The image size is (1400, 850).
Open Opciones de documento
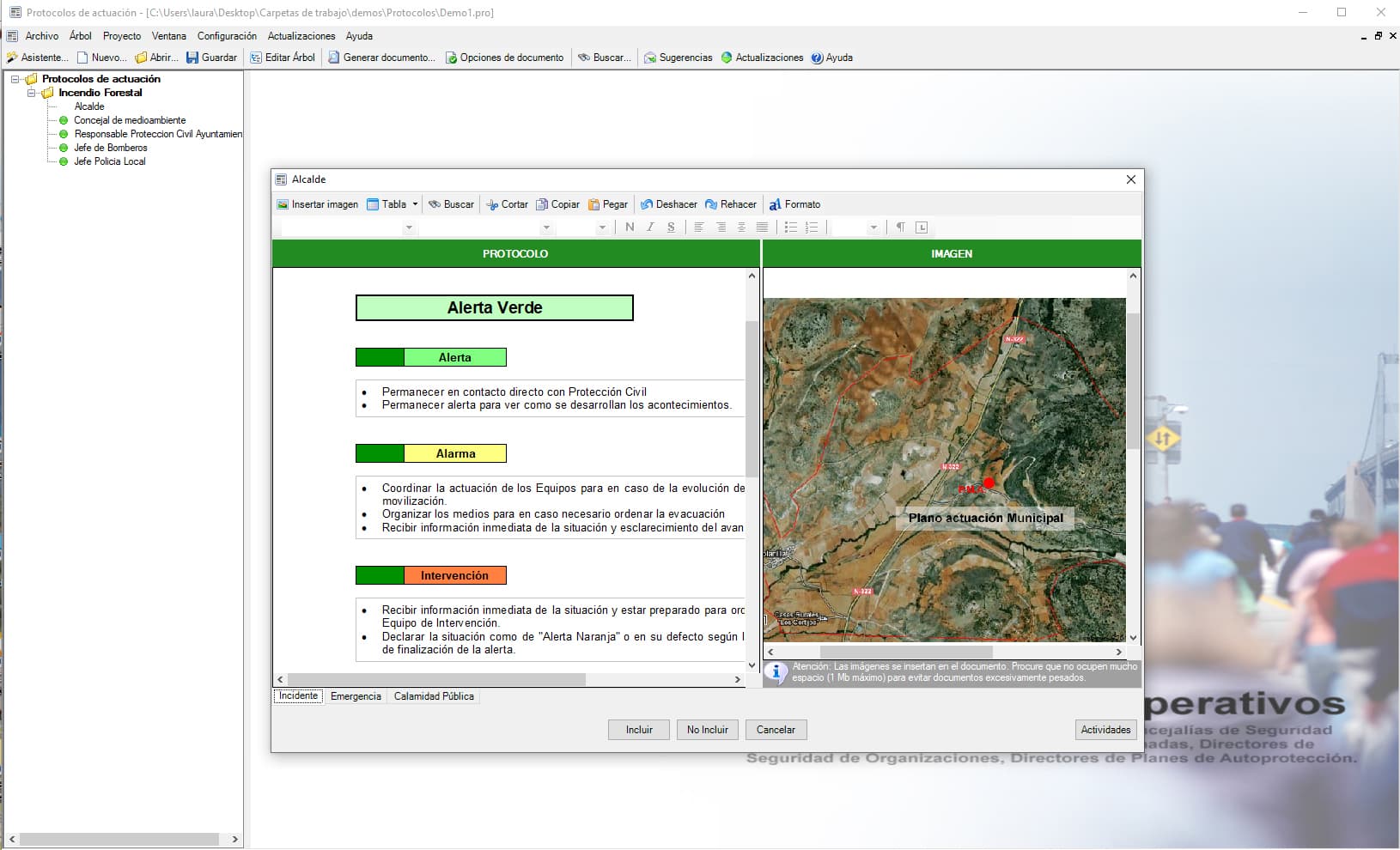click(x=504, y=58)
